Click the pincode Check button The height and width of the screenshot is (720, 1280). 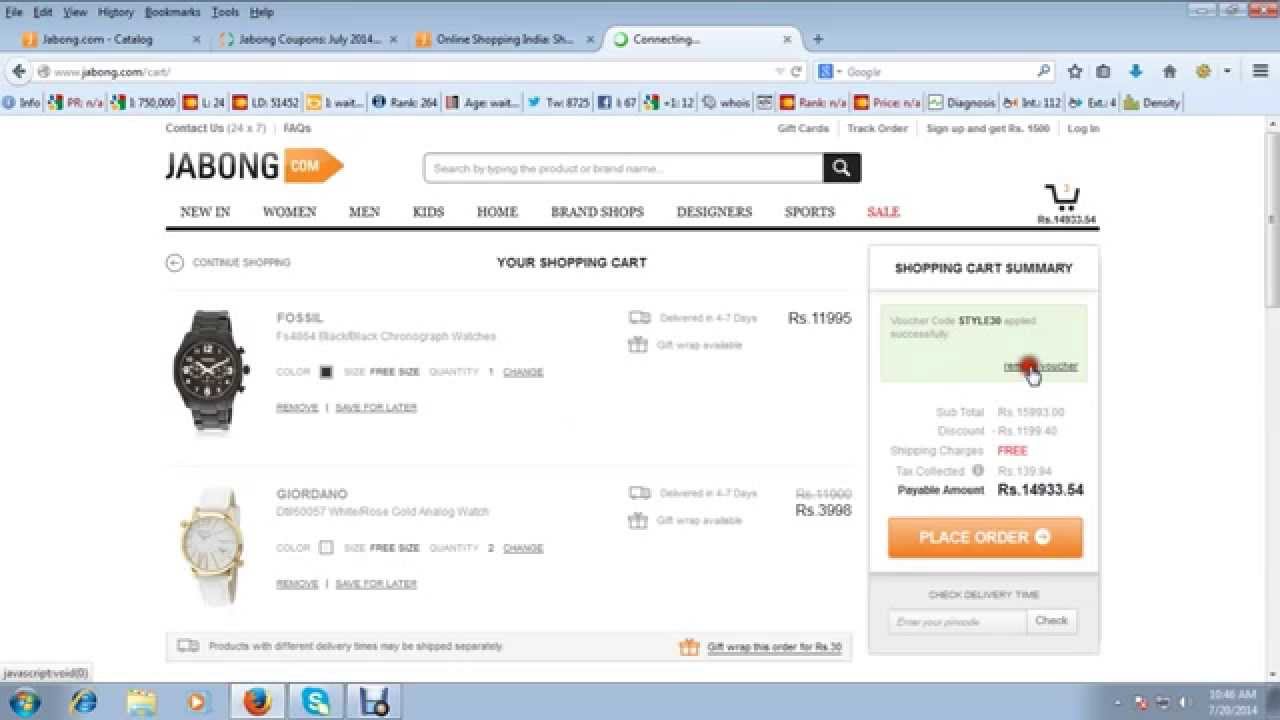[x=1051, y=621]
